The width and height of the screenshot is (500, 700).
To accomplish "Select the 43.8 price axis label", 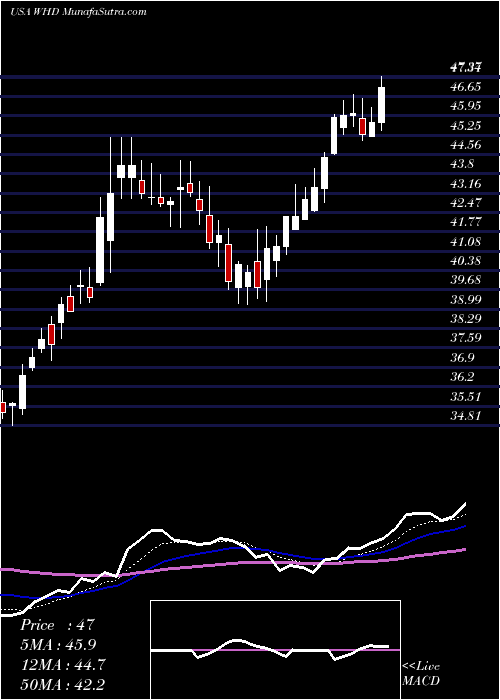I will tap(462, 164).
